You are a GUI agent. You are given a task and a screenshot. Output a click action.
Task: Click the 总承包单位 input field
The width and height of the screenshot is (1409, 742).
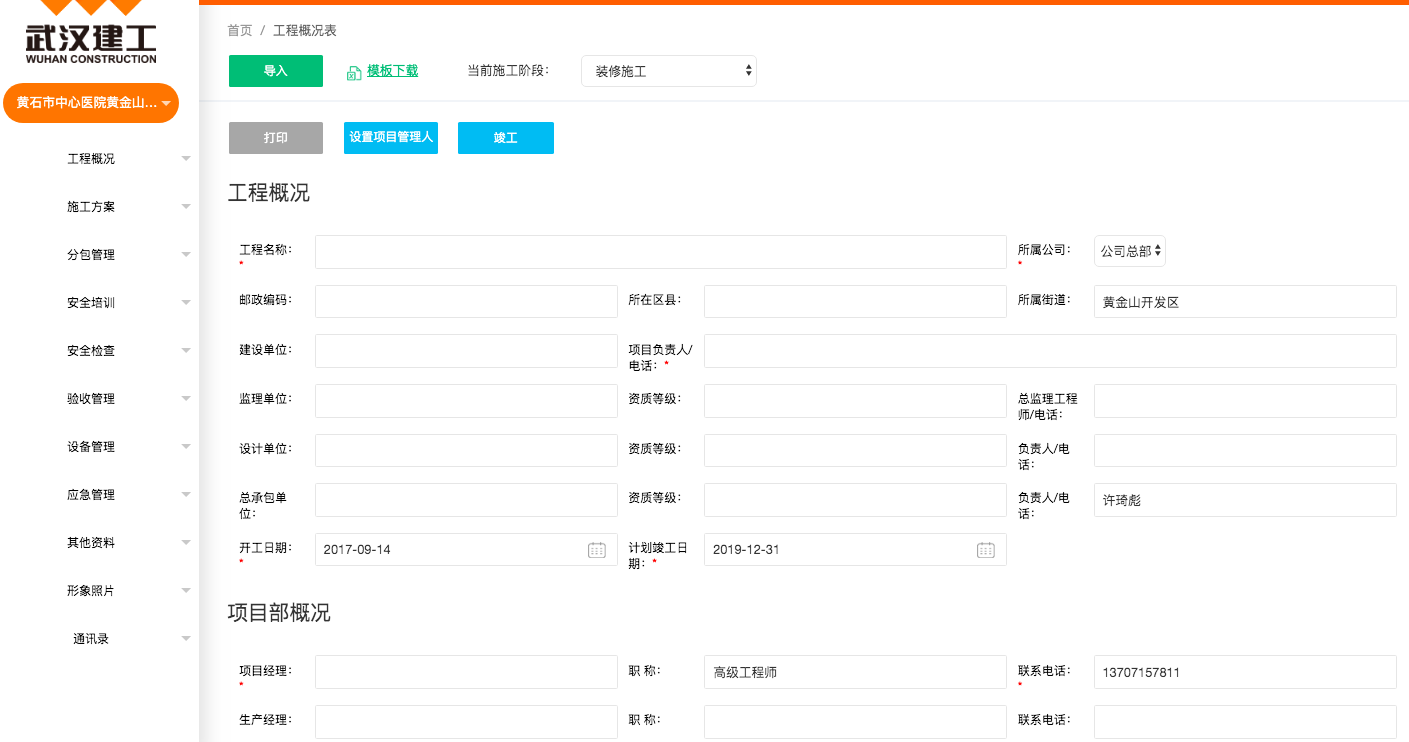point(466,500)
